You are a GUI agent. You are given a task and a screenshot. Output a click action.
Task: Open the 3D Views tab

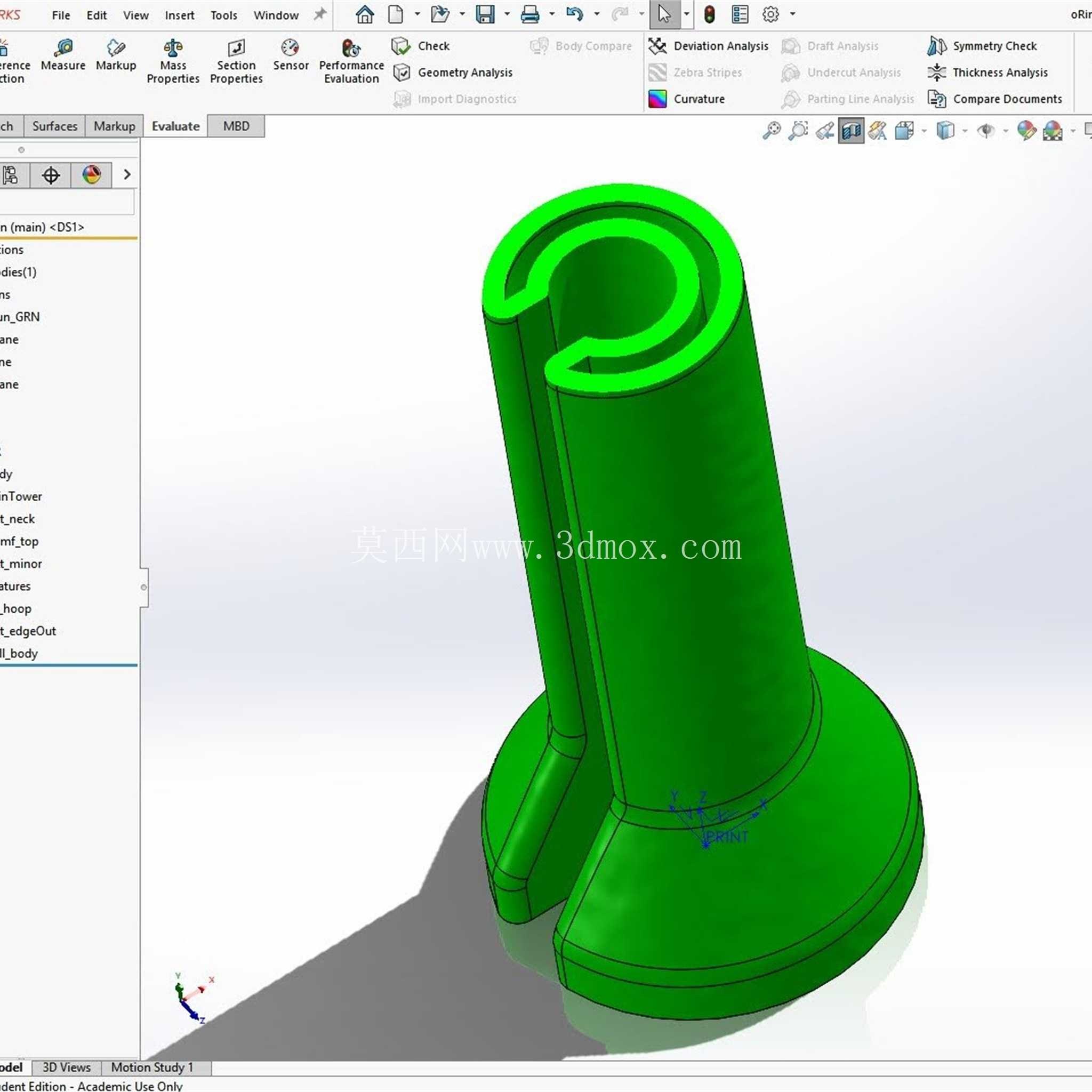(67, 1067)
